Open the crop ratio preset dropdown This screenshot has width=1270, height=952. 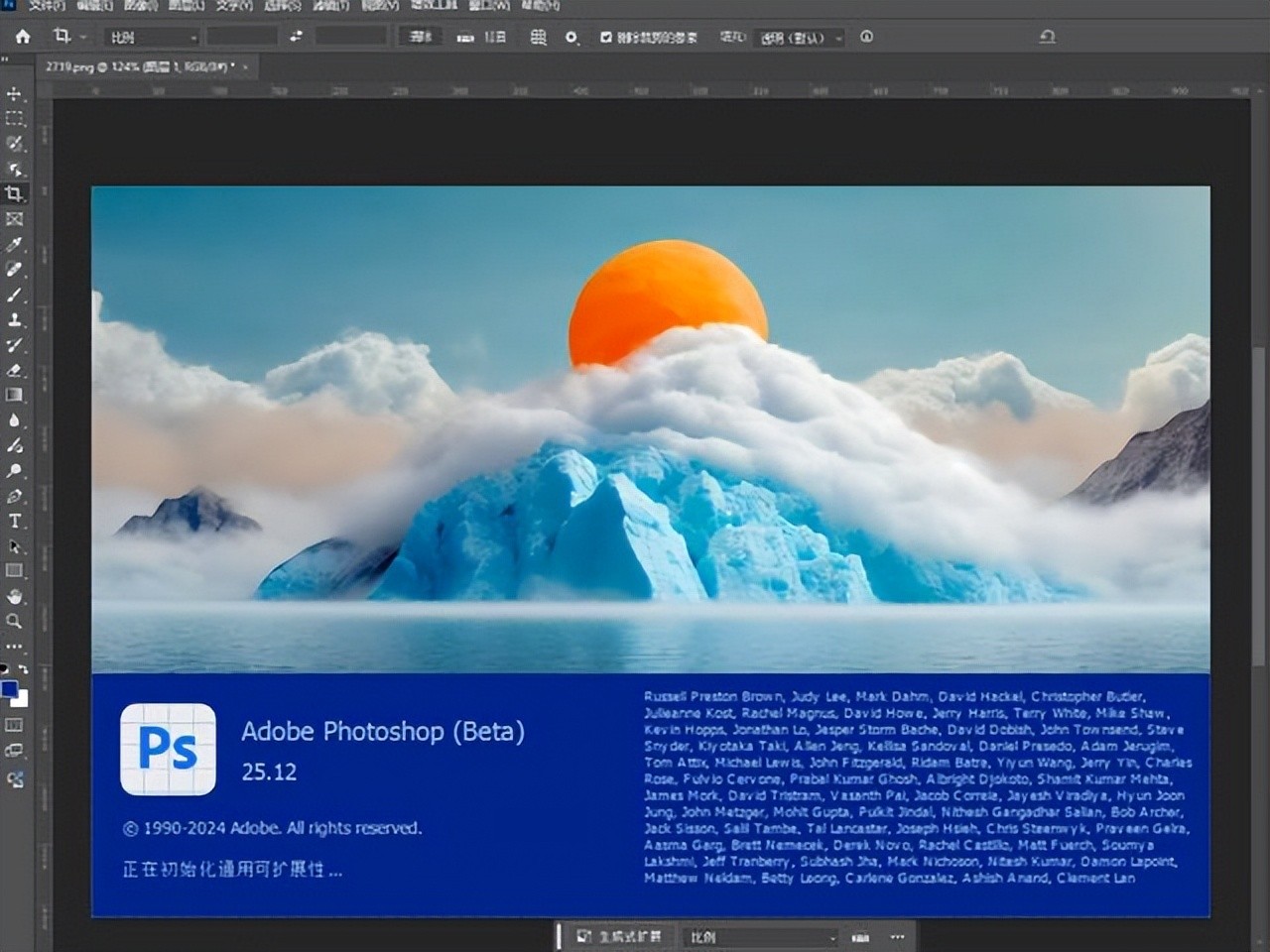tap(153, 37)
